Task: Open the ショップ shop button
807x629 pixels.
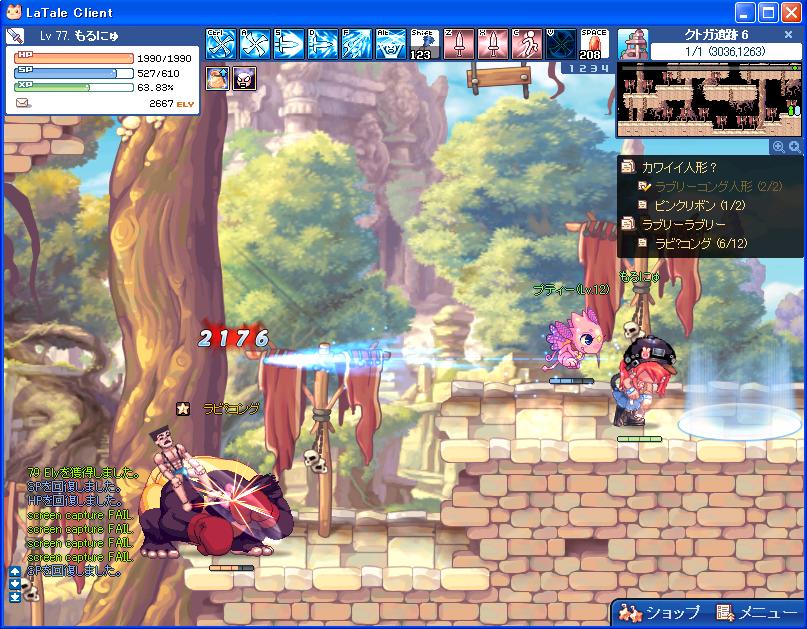Action: [661, 613]
